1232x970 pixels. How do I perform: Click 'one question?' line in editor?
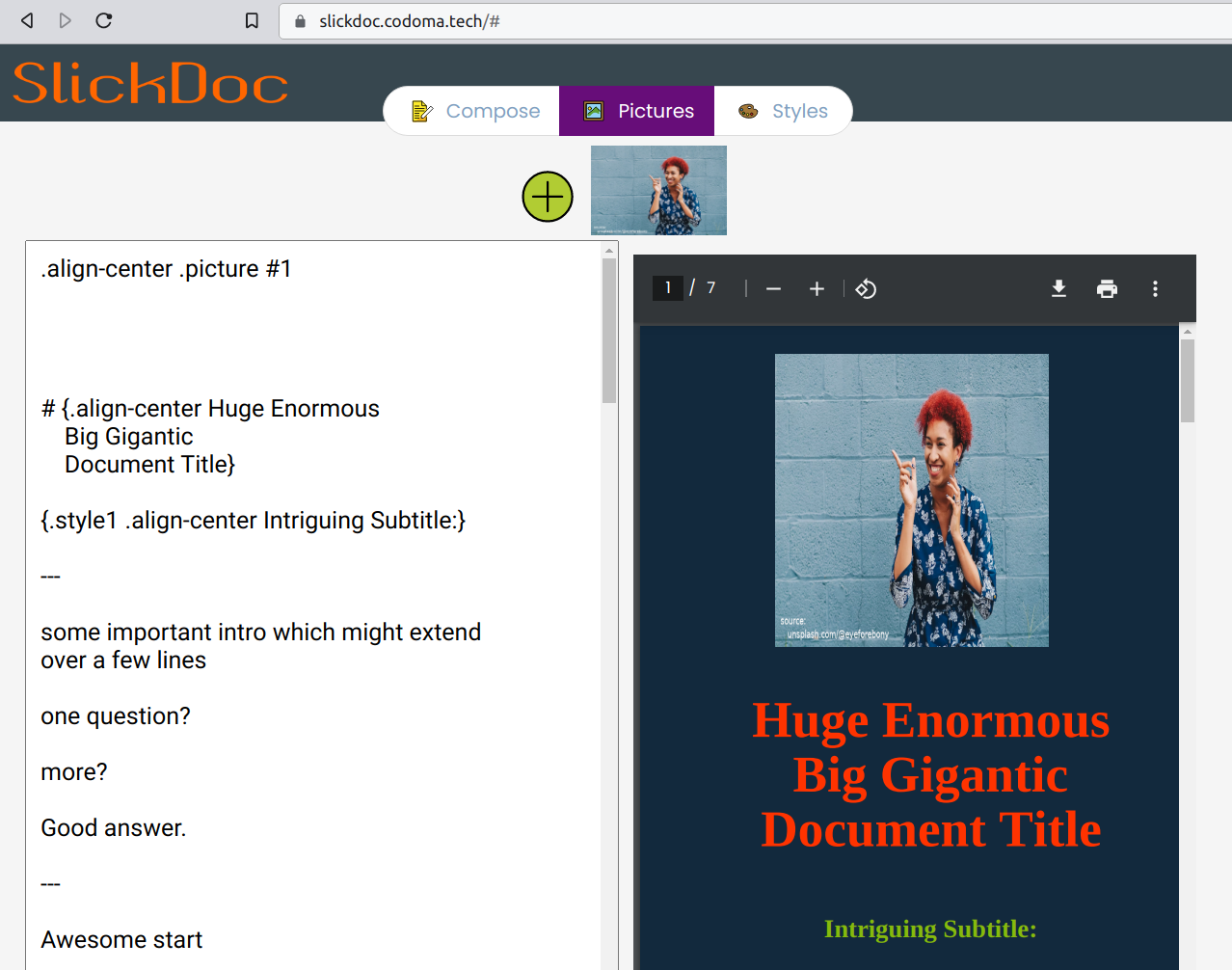(116, 716)
